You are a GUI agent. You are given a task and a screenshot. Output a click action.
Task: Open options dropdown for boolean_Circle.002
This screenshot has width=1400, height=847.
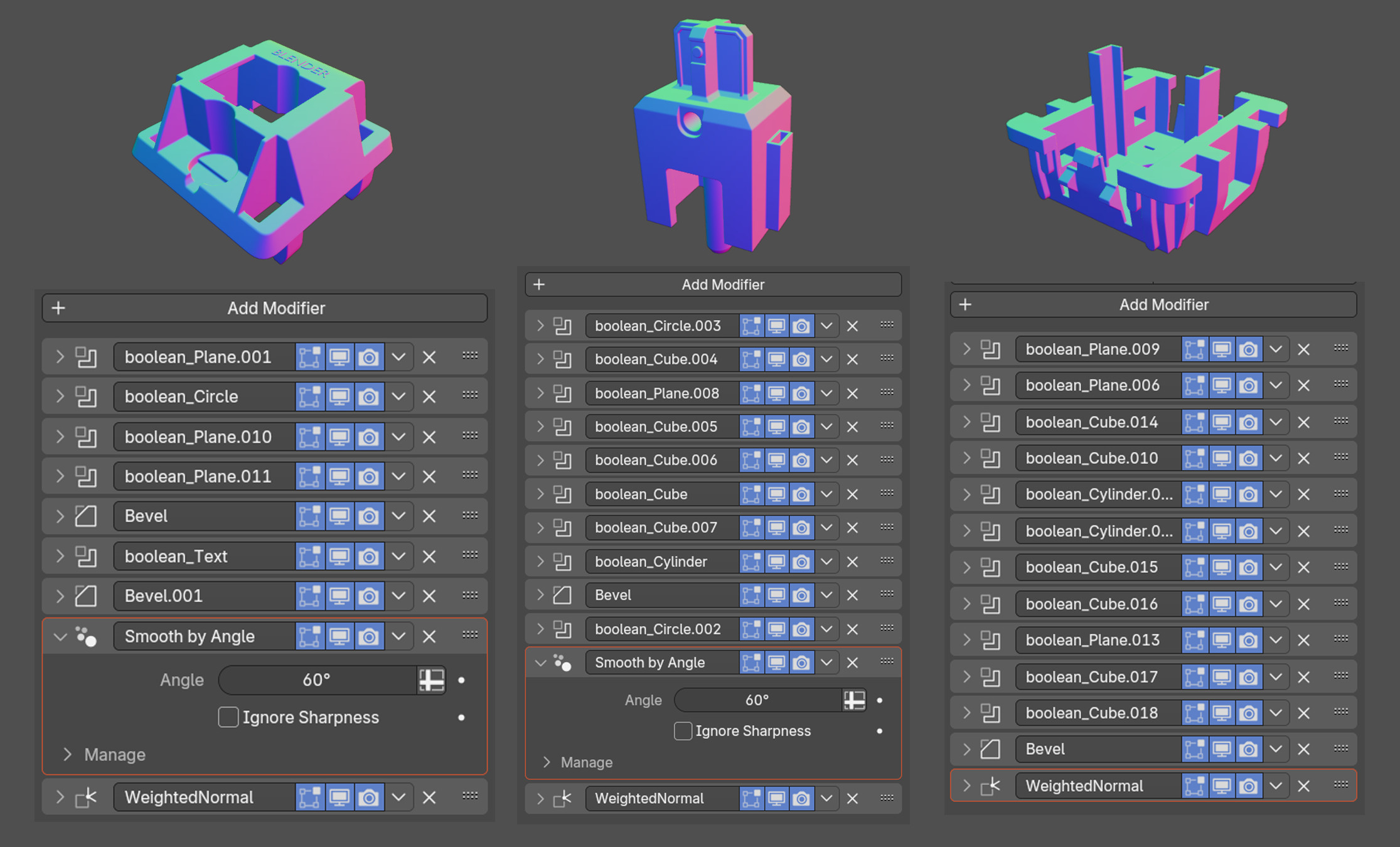(x=826, y=629)
